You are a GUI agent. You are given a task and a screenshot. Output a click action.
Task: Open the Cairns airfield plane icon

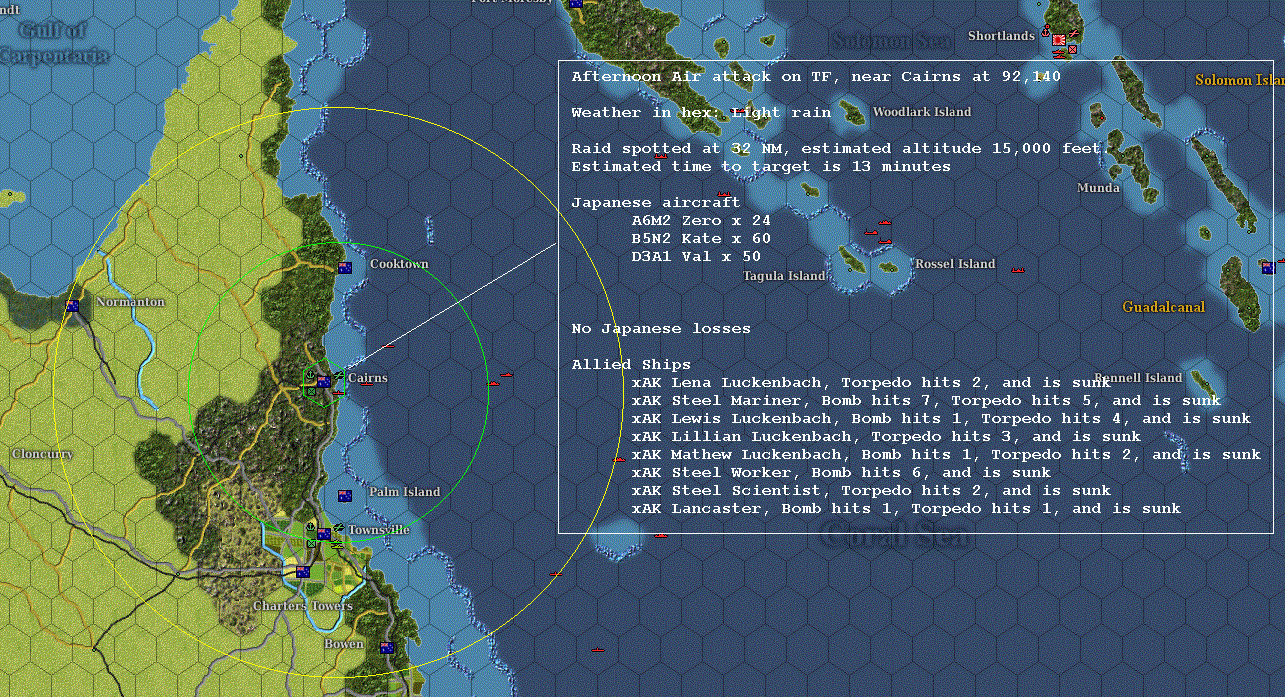click(x=339, y=375)
